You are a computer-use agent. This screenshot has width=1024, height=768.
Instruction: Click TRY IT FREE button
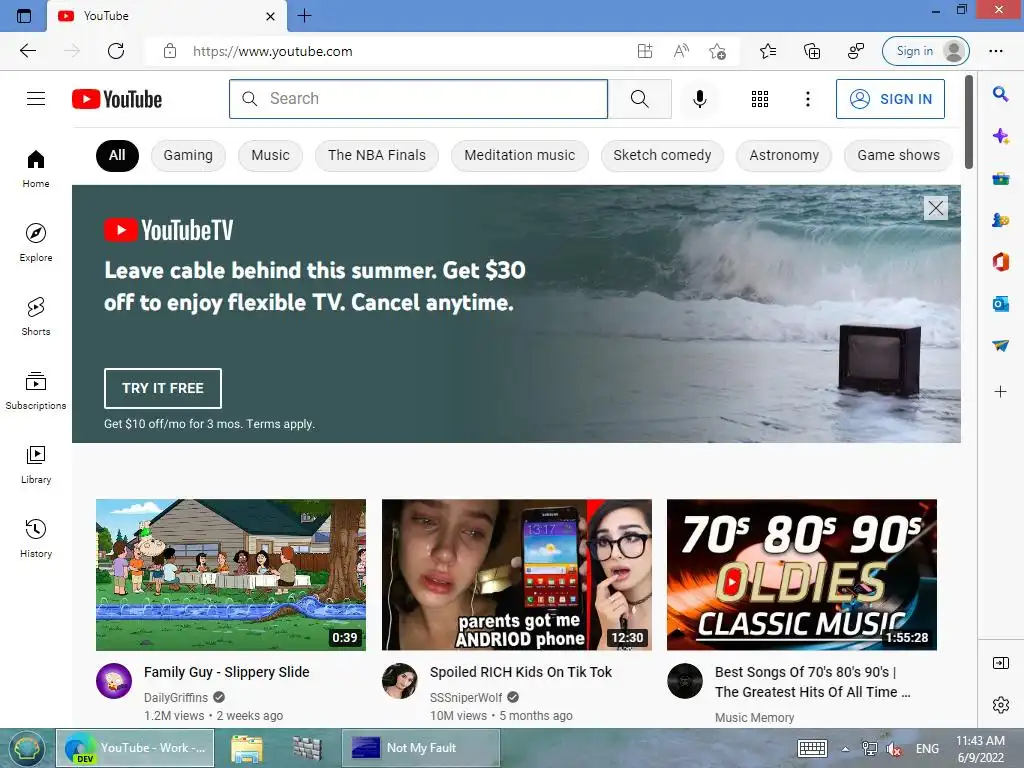point(163,388)
